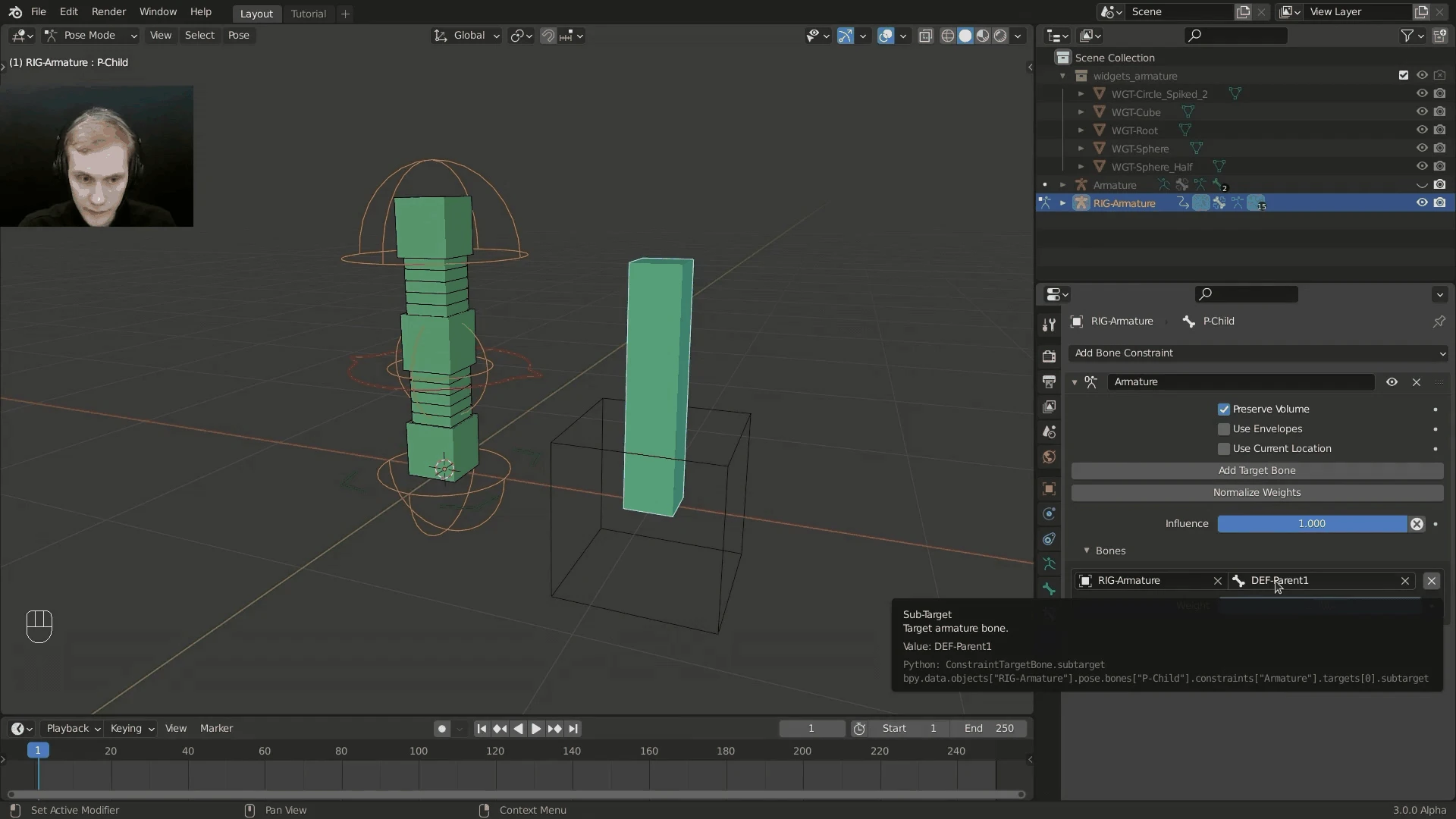Open the Keying dropdown in timeline

(x=132, y=729)
